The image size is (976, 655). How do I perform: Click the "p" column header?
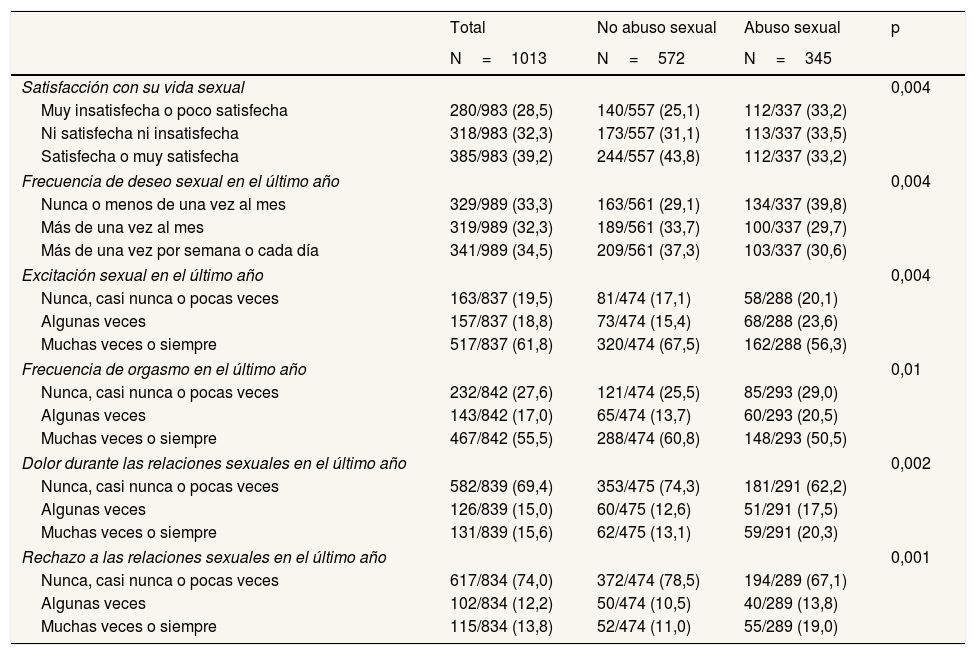pyautogui.click(x=895, y=28)
